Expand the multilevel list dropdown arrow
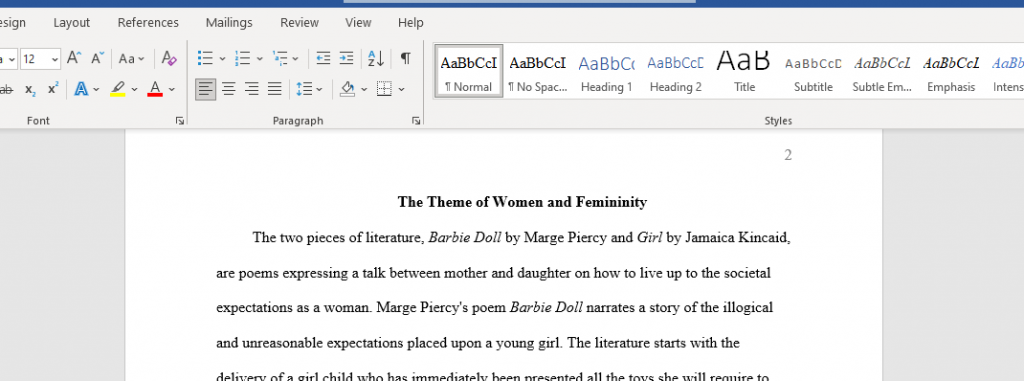Screen dimensions: 1024x381 point(296,59)
